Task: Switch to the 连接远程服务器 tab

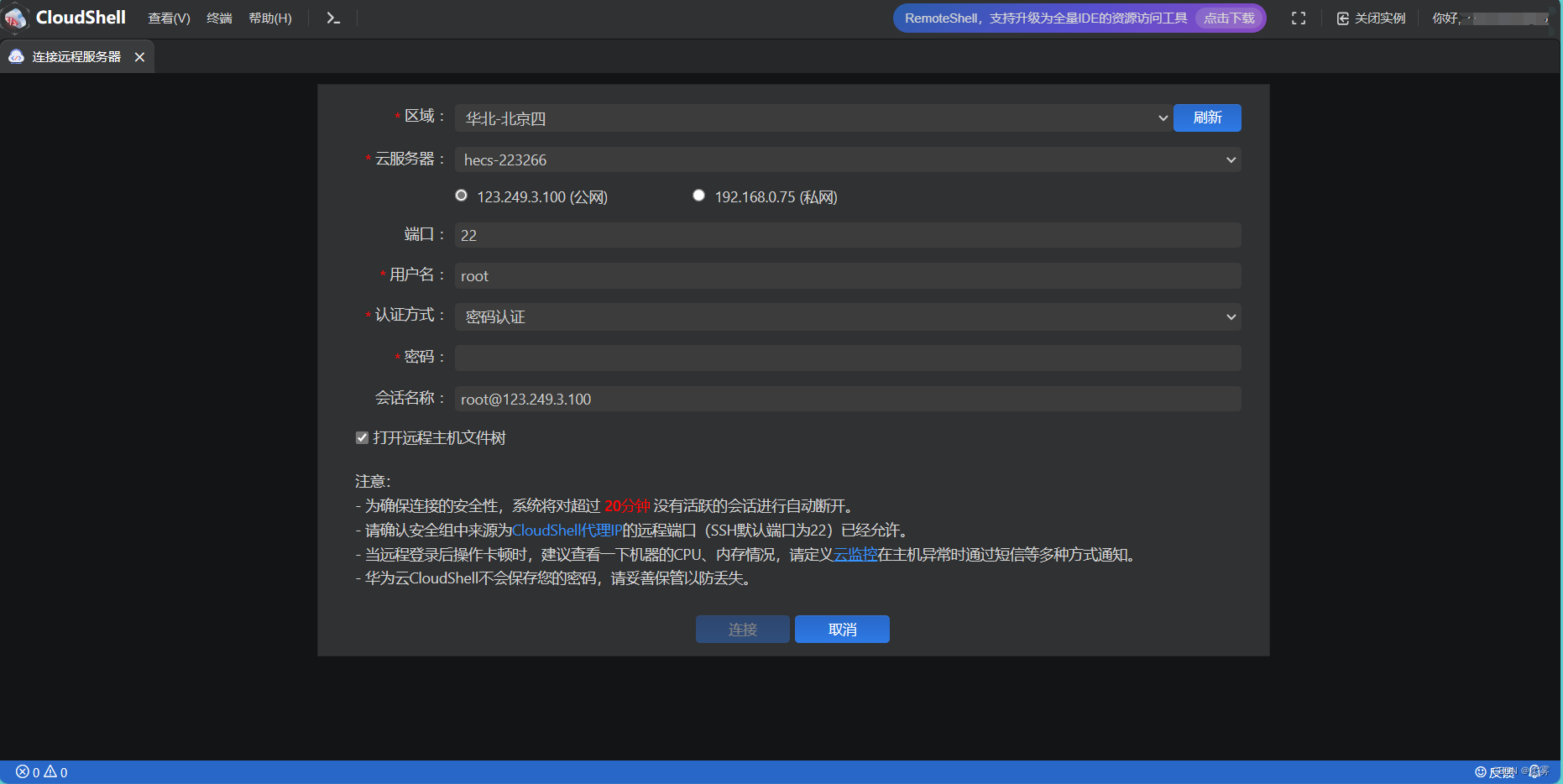Action: pos(76,56)
